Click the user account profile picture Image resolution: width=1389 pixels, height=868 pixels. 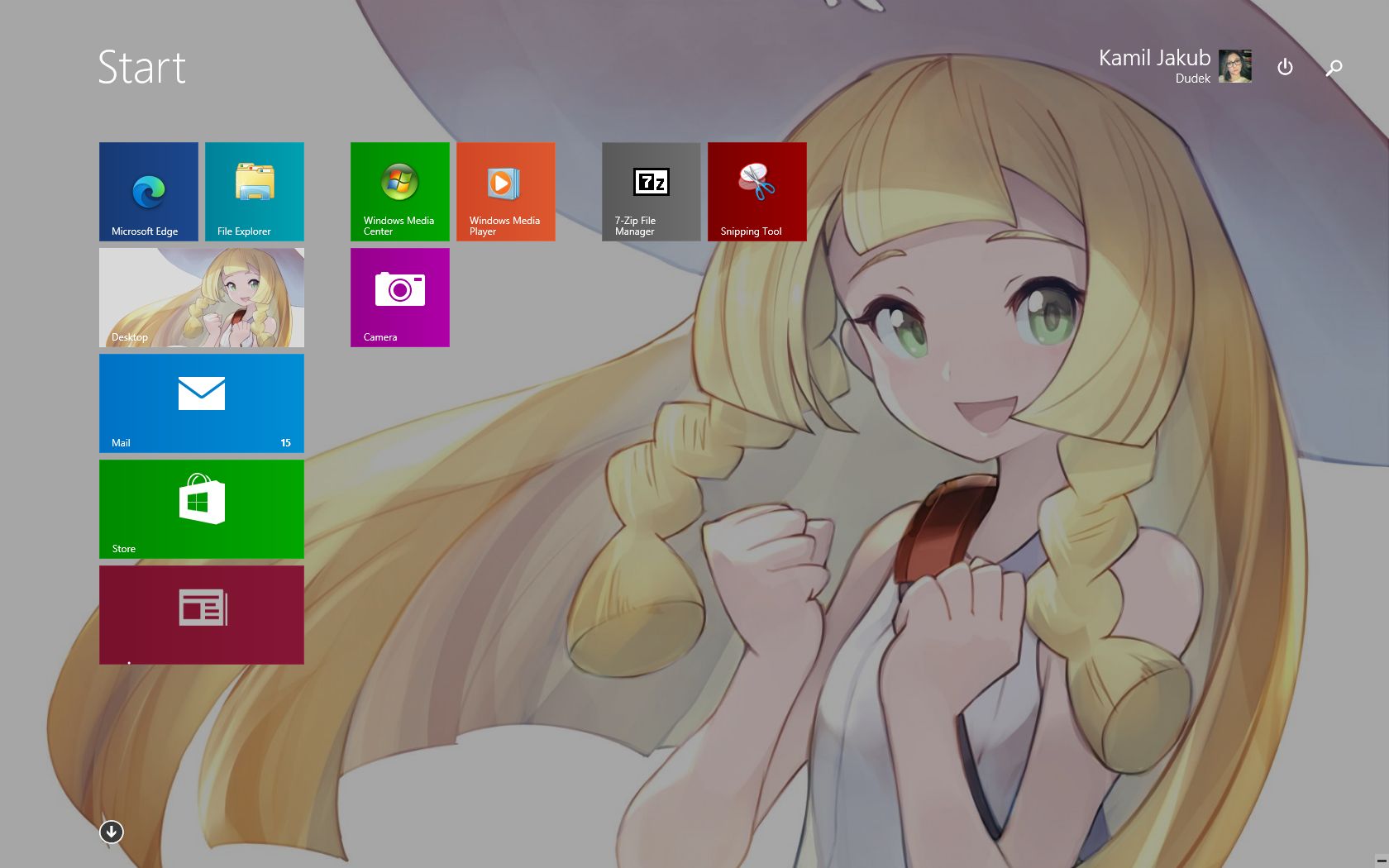click(1235, 66)
